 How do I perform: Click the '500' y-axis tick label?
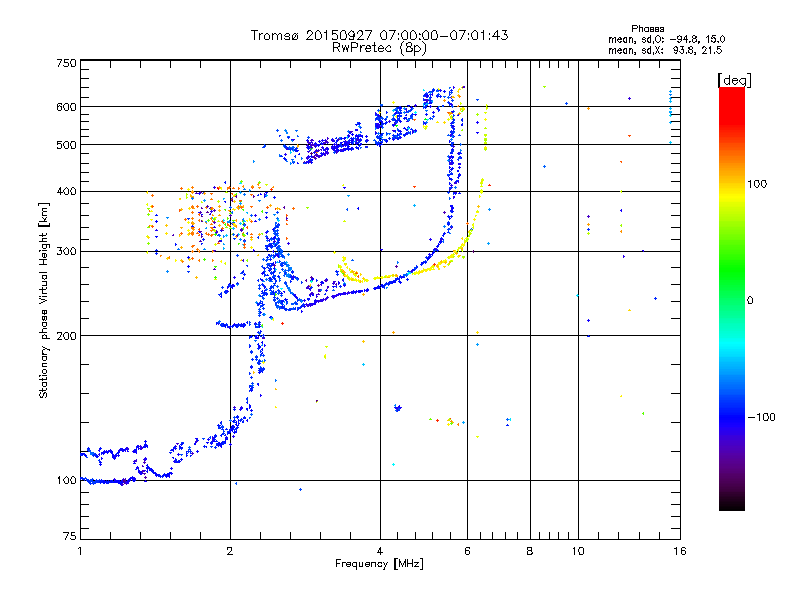point(66,145)
